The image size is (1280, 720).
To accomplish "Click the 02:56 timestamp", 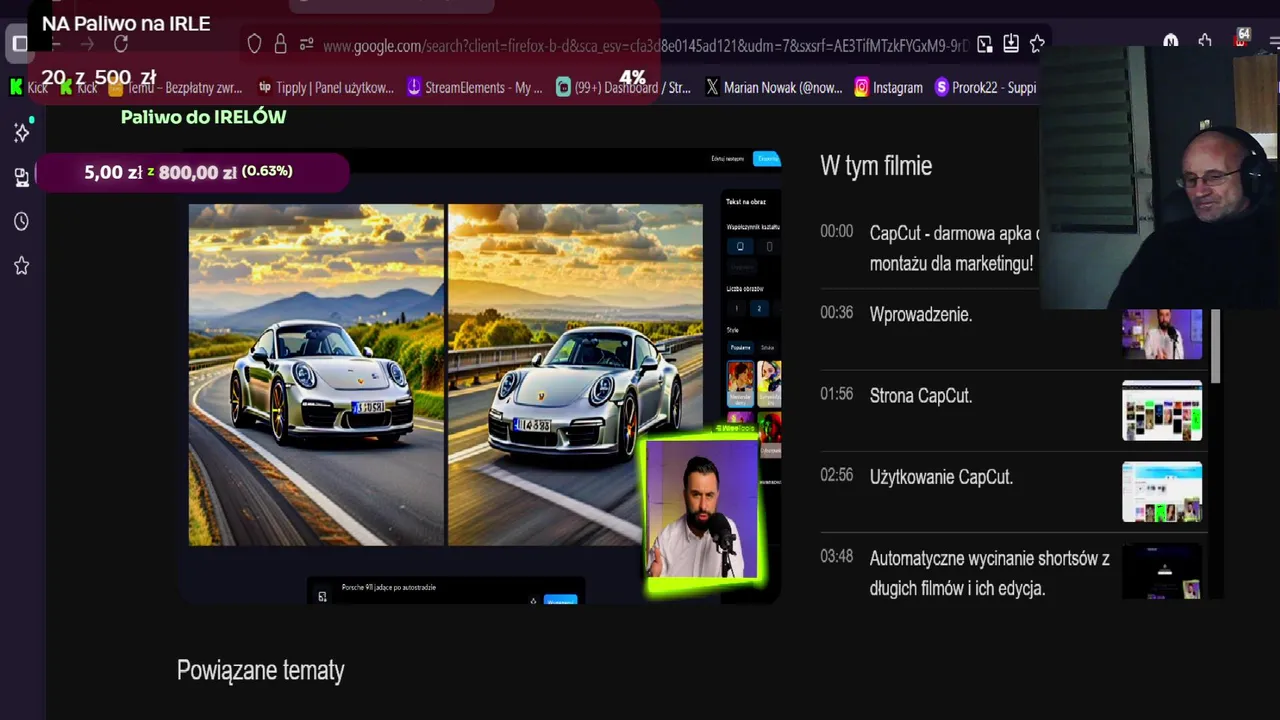I will (x=837, y=475).
